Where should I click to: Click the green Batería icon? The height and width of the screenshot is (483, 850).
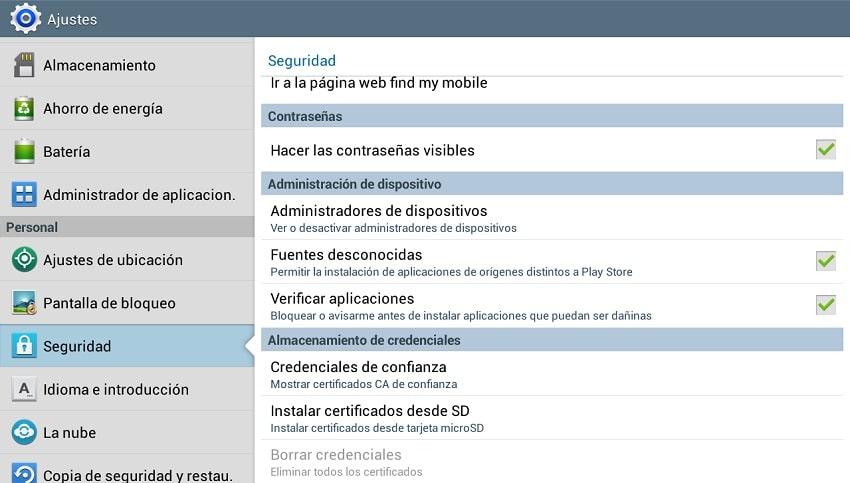tap(24, 152)
